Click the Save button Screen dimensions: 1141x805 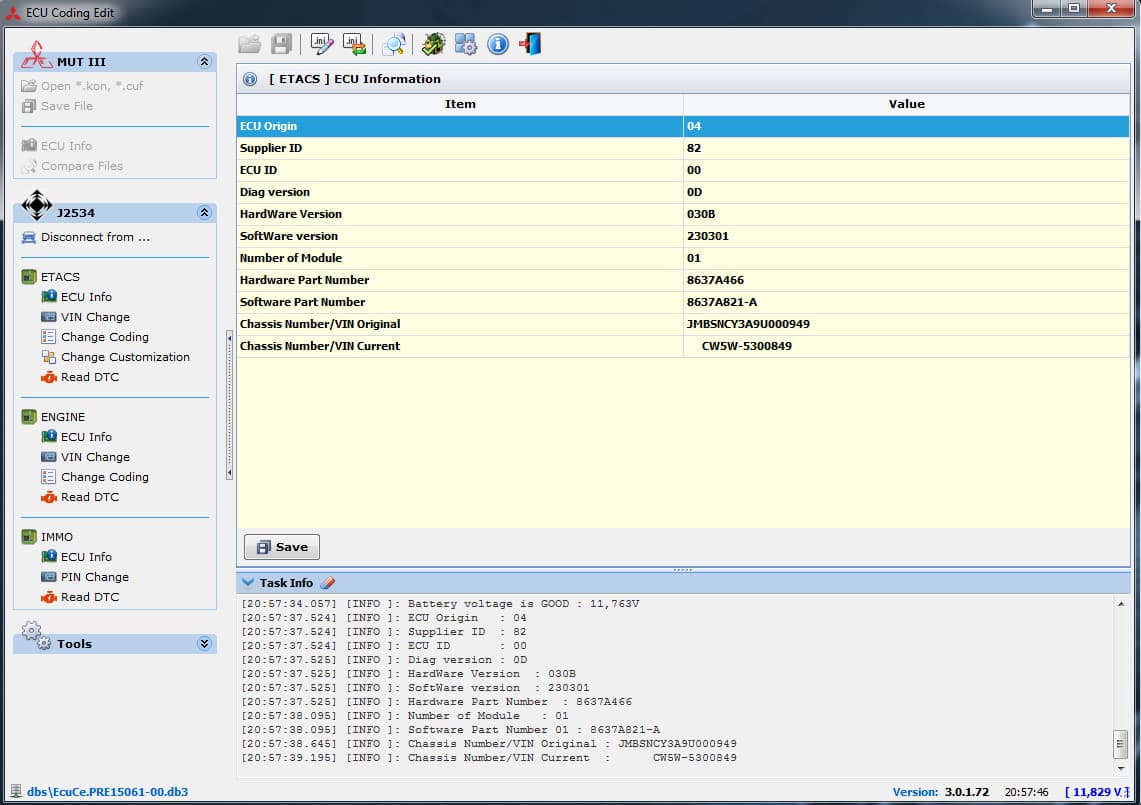282,547
